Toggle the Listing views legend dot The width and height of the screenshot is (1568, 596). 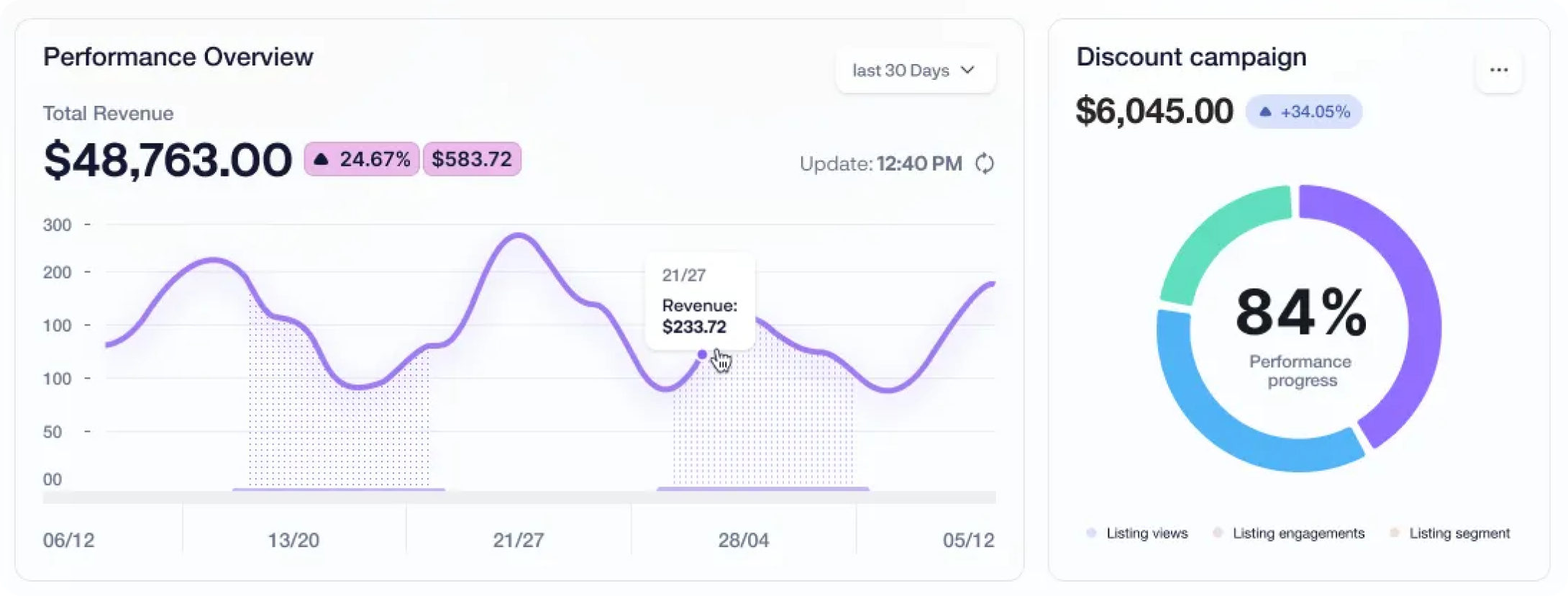(1091, 533)
